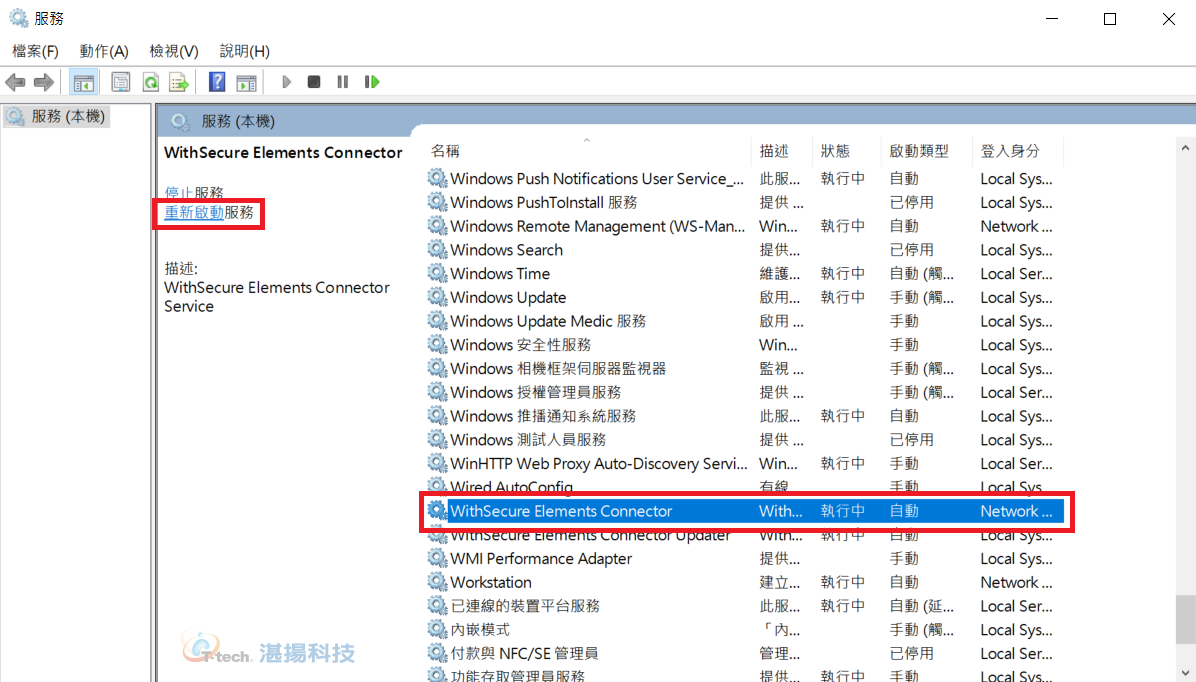
Task: Select Windows 測試人員服務 row
Action: pyautogui.click(x=744, y=439)
